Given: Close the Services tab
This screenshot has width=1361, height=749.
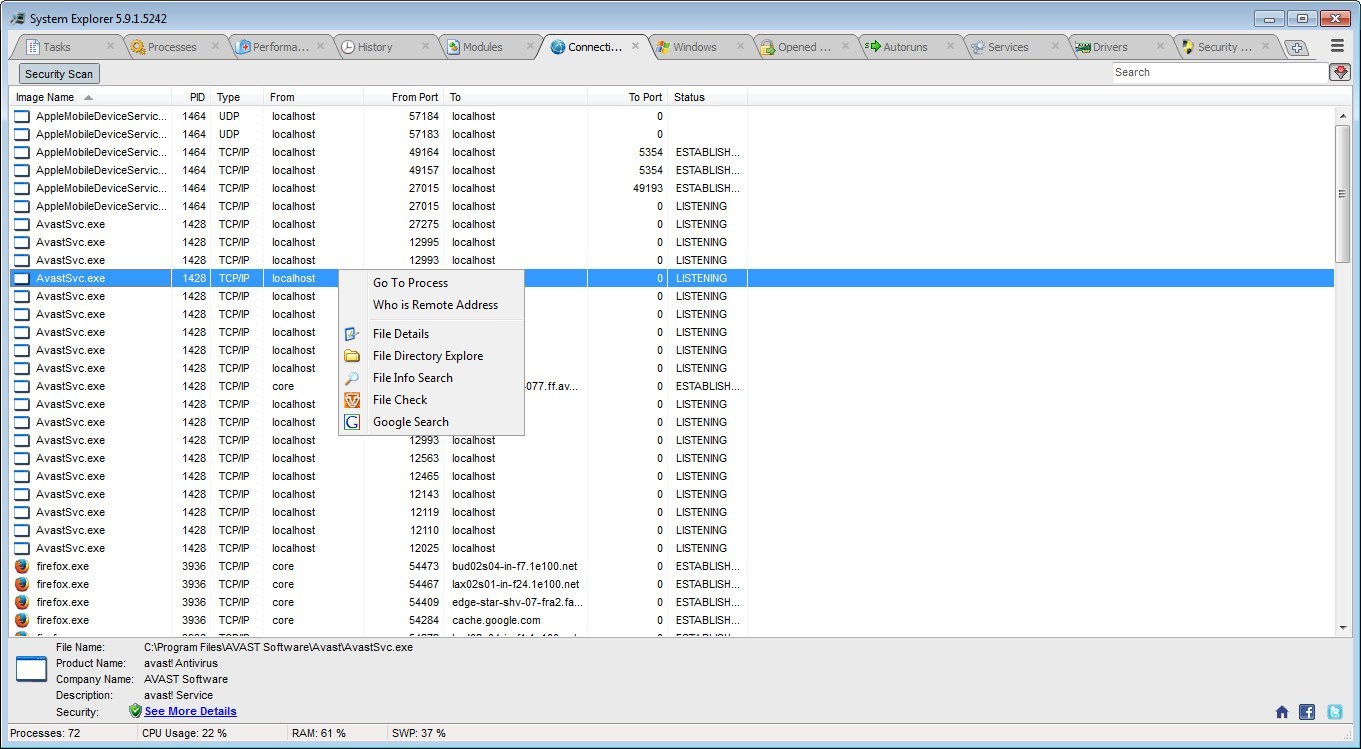Looking at the screenshot, I should (1056, 46).
